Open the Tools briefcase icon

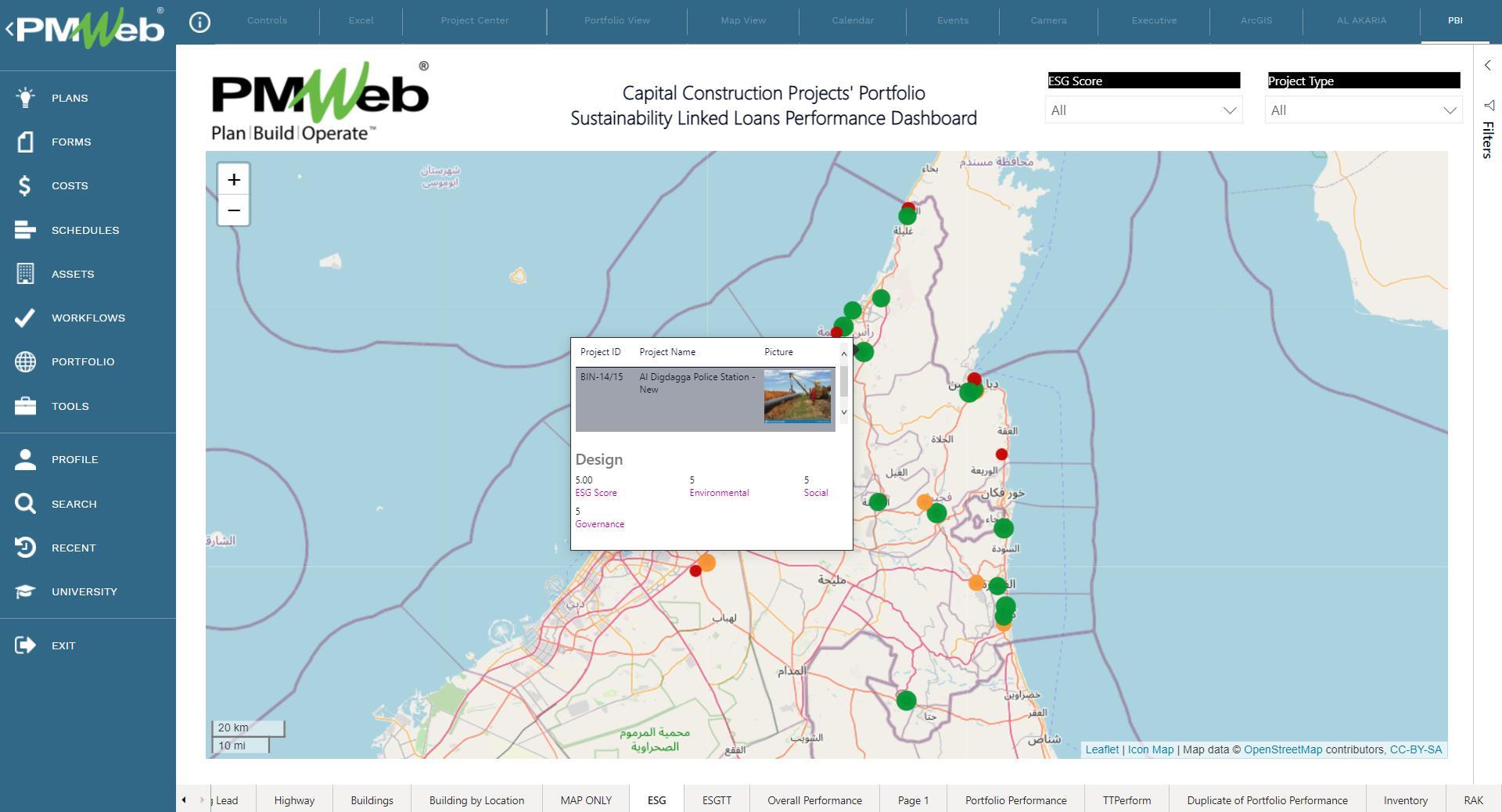pos(25,406)
